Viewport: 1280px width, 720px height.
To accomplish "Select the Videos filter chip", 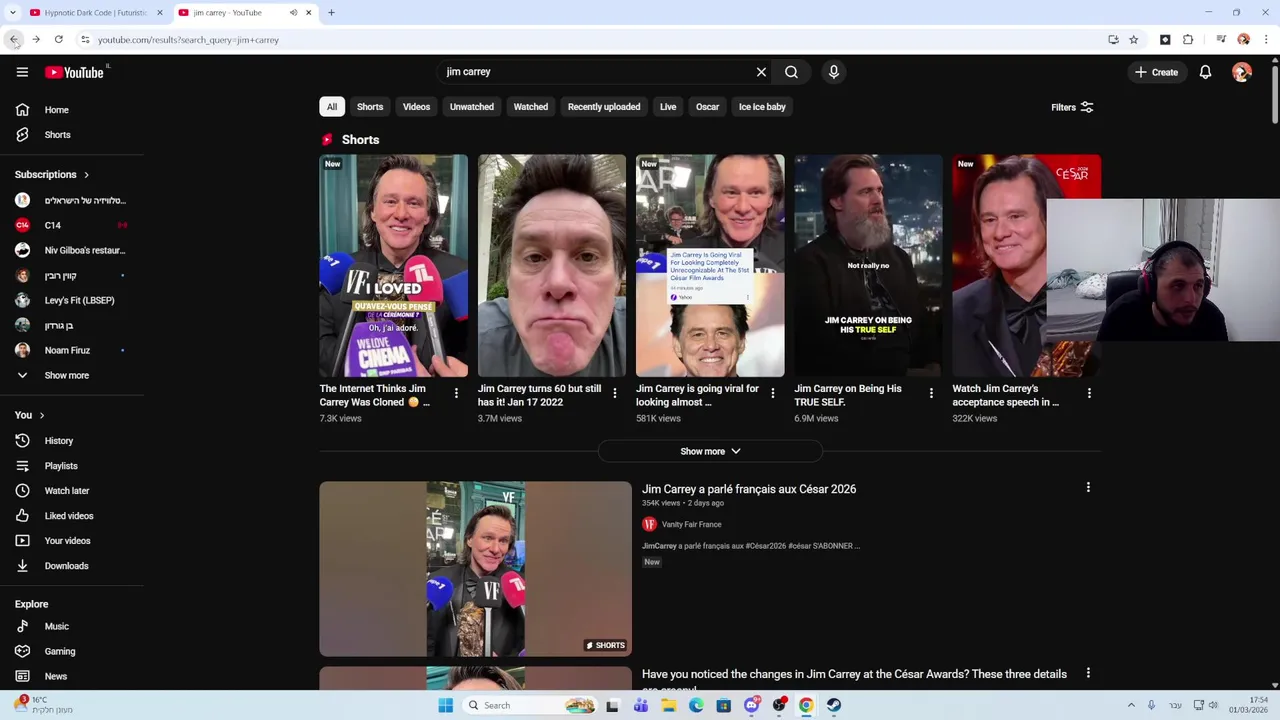I will pyautogui.click(x=416, y=107).
